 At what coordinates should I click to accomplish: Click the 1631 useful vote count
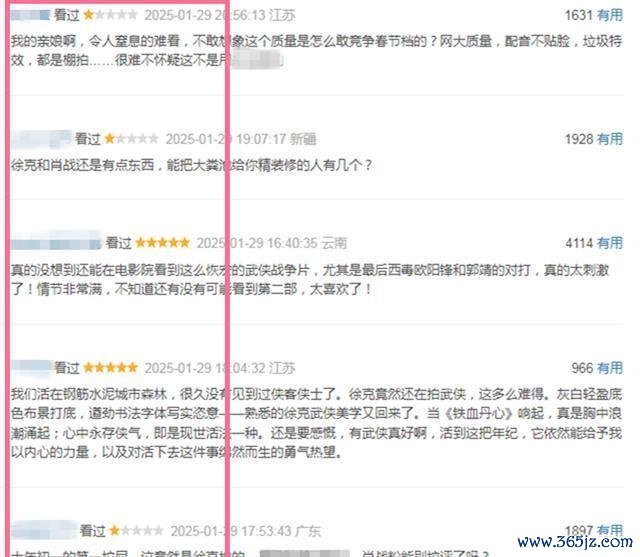coord(579,16)
